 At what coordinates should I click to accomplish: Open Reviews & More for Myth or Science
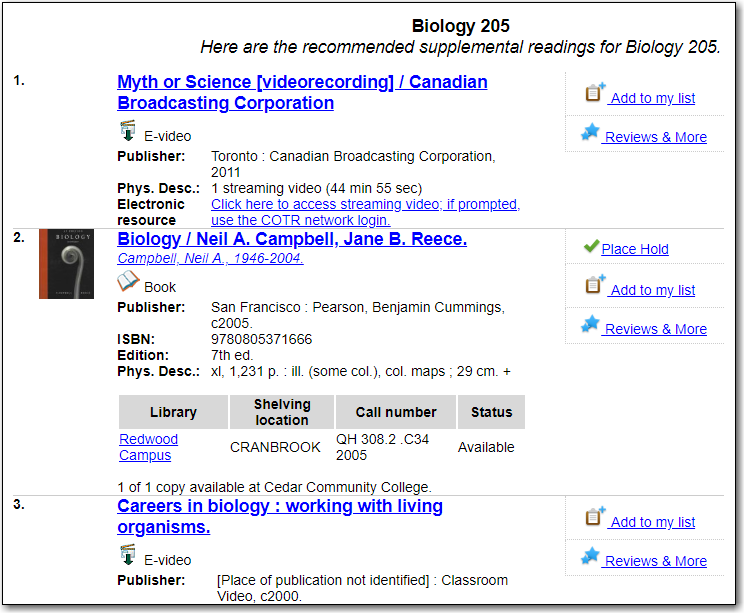[x=655, y=137]
